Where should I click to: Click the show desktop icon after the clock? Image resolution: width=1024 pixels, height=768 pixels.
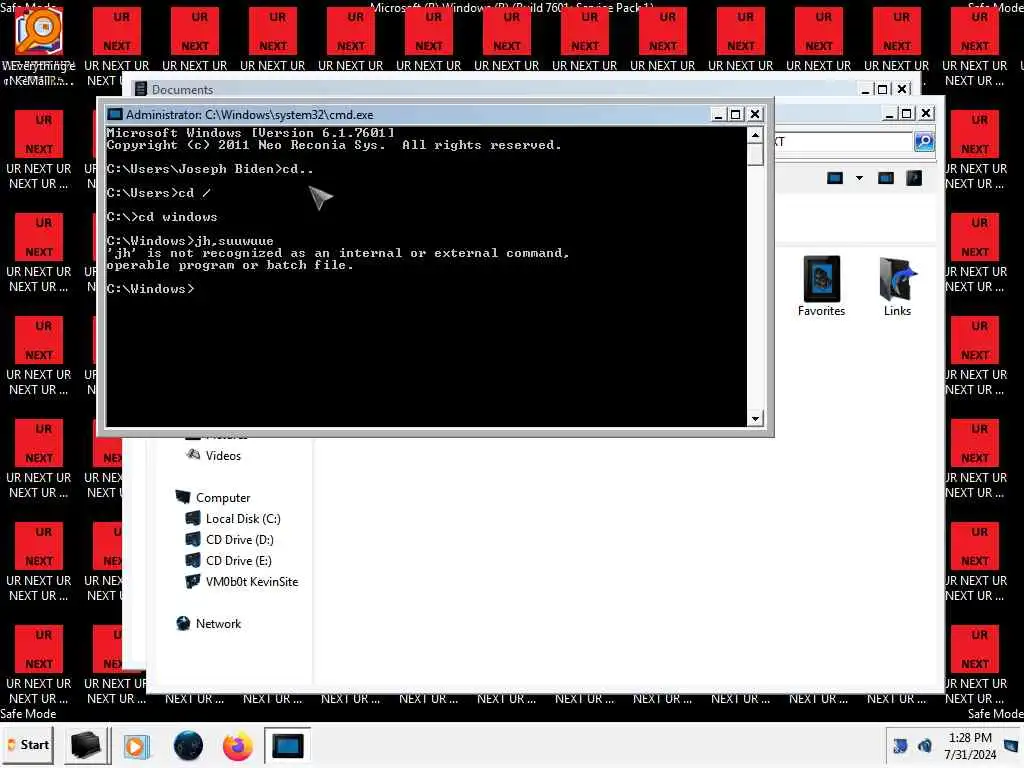pos(1011,746)
